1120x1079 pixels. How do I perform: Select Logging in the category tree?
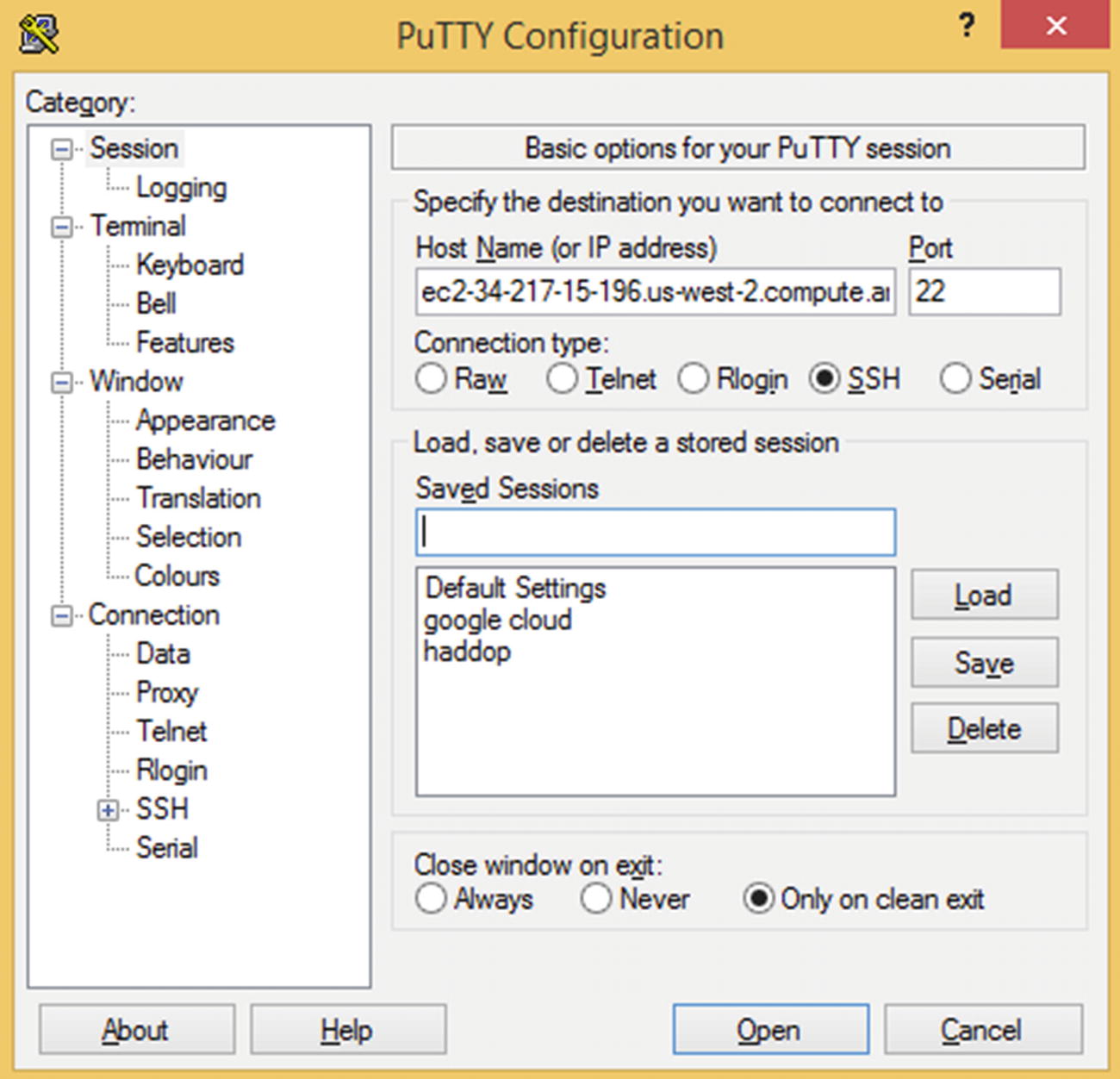[181, 187]
